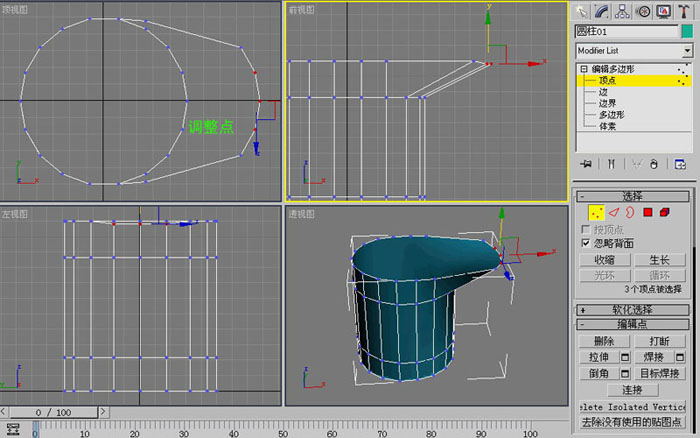The width and height of the screenshot is (700, 438).
Task: Click the 光环 button
Action: (605, 275)
